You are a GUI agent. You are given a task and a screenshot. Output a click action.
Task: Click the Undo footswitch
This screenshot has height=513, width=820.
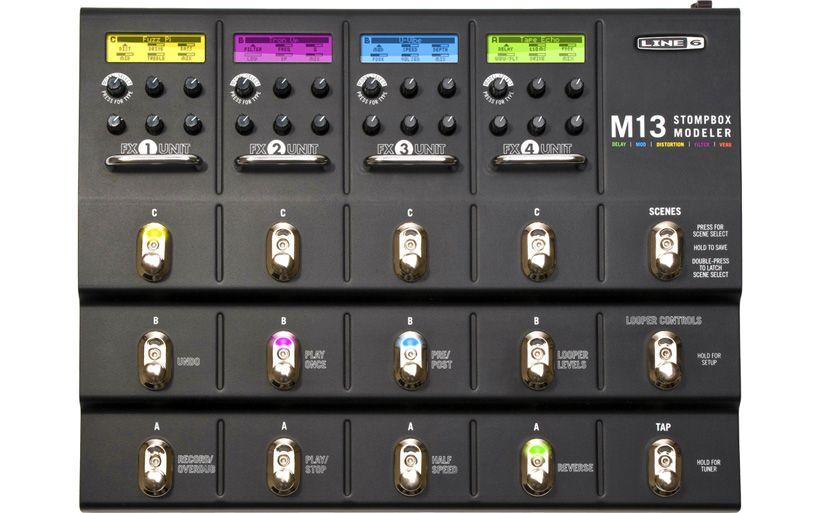(x=155, y=360)
